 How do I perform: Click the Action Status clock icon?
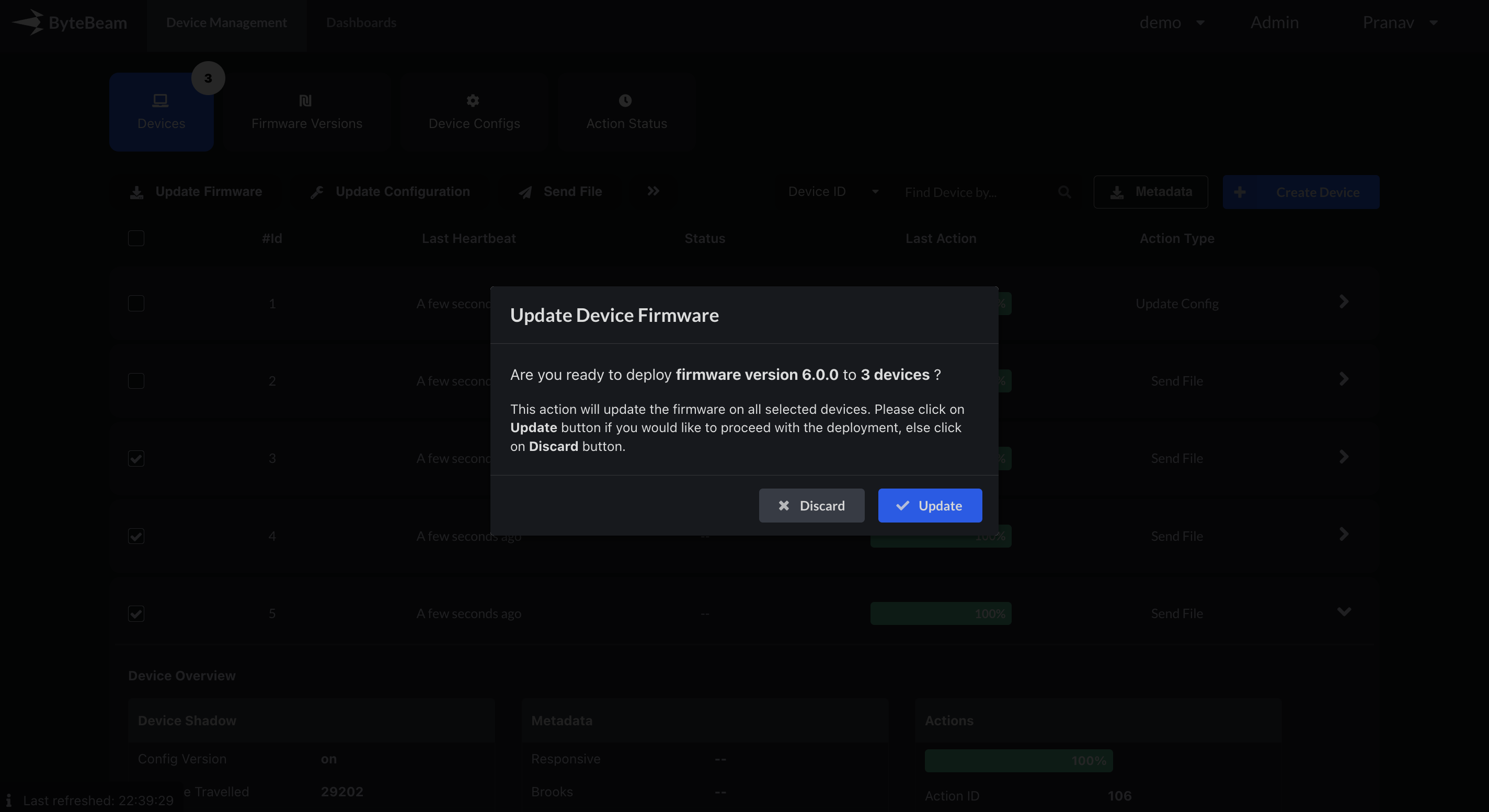click(x=625, y=100)
